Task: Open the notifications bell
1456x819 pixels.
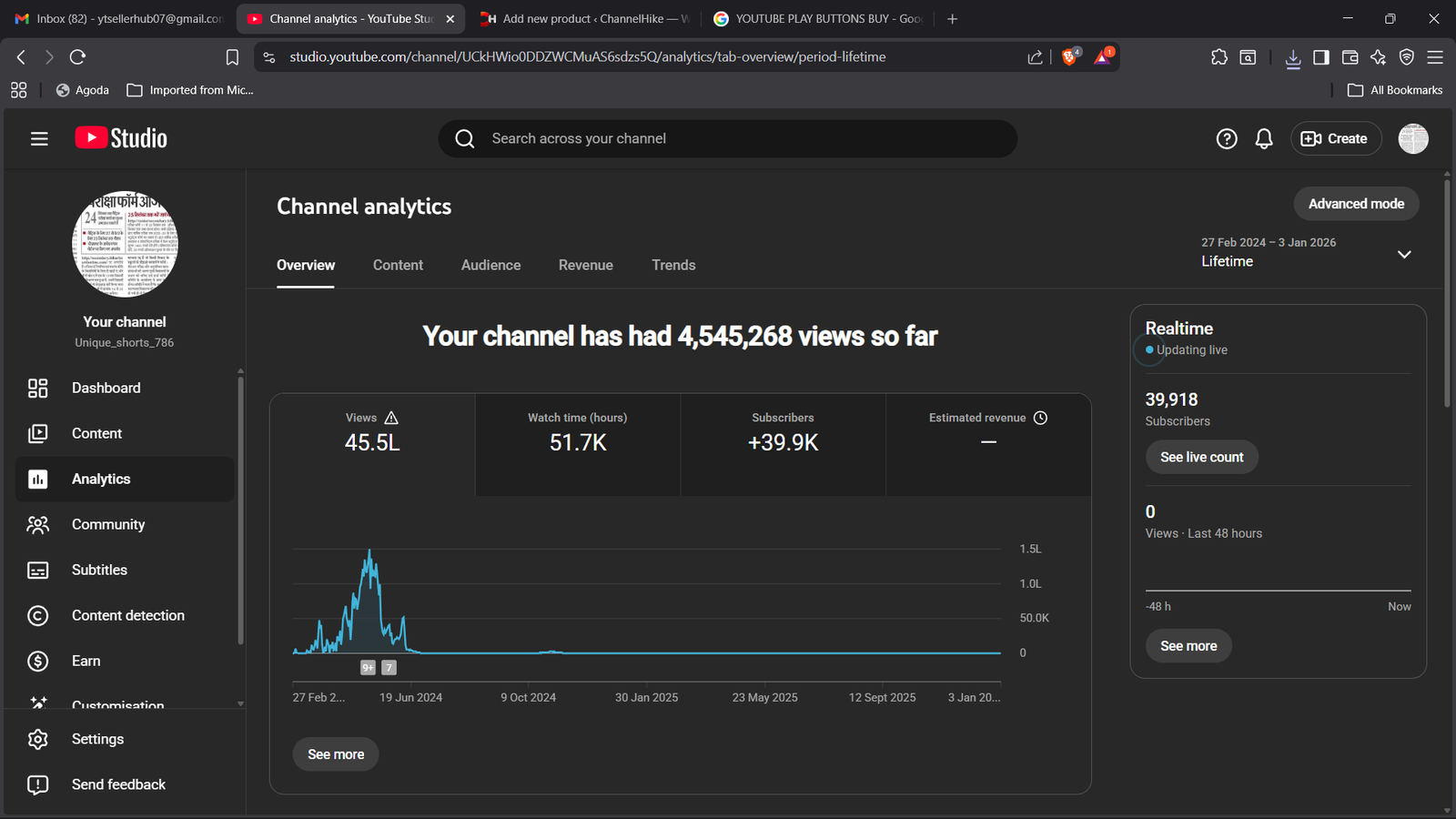Action: coord(1263,138)
